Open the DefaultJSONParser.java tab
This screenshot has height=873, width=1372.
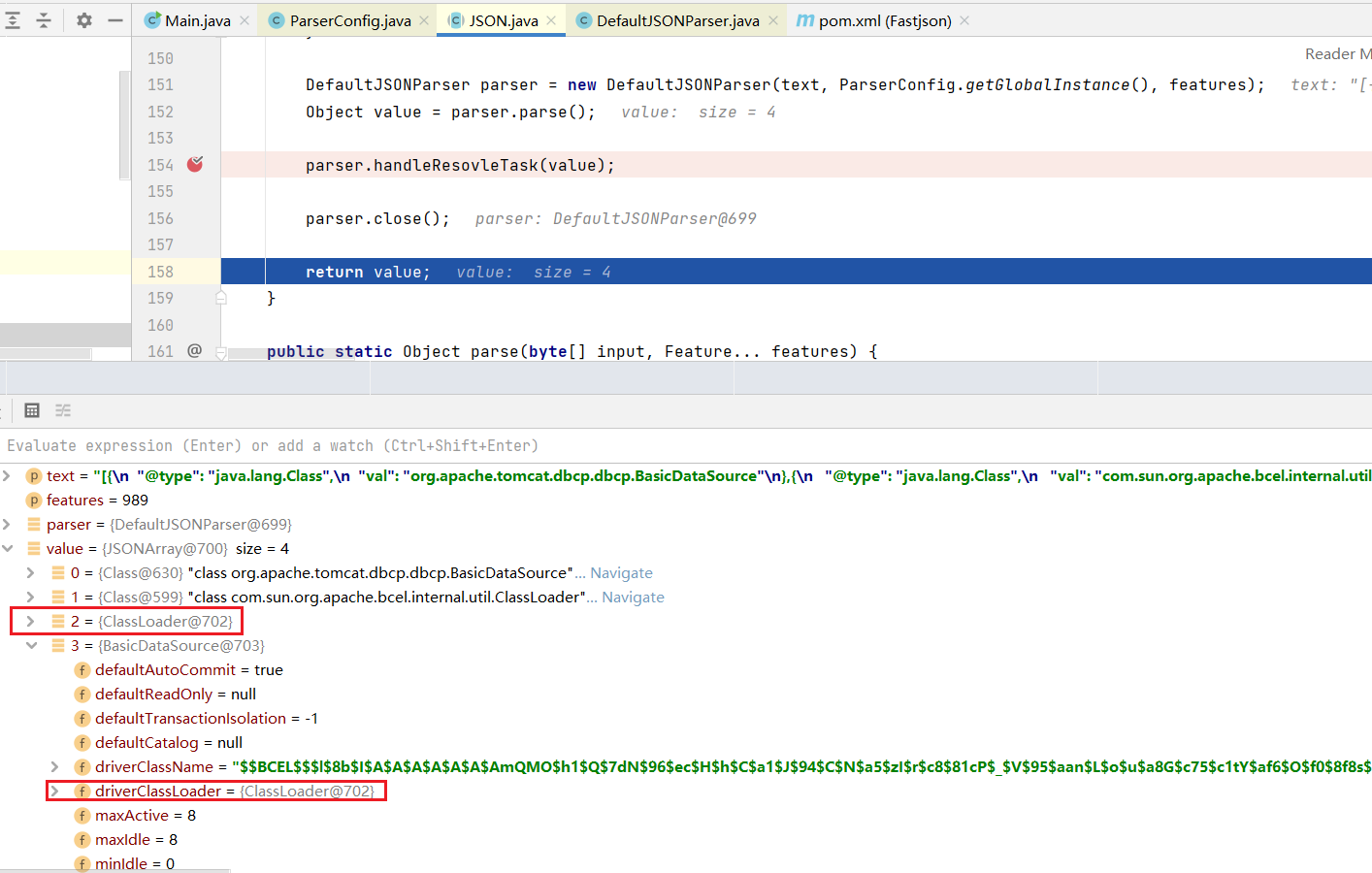[x=677, y=20]
